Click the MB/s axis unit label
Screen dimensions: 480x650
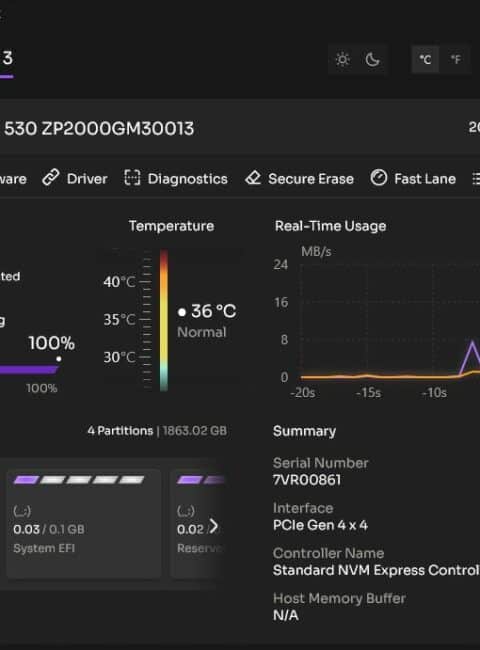316,252
